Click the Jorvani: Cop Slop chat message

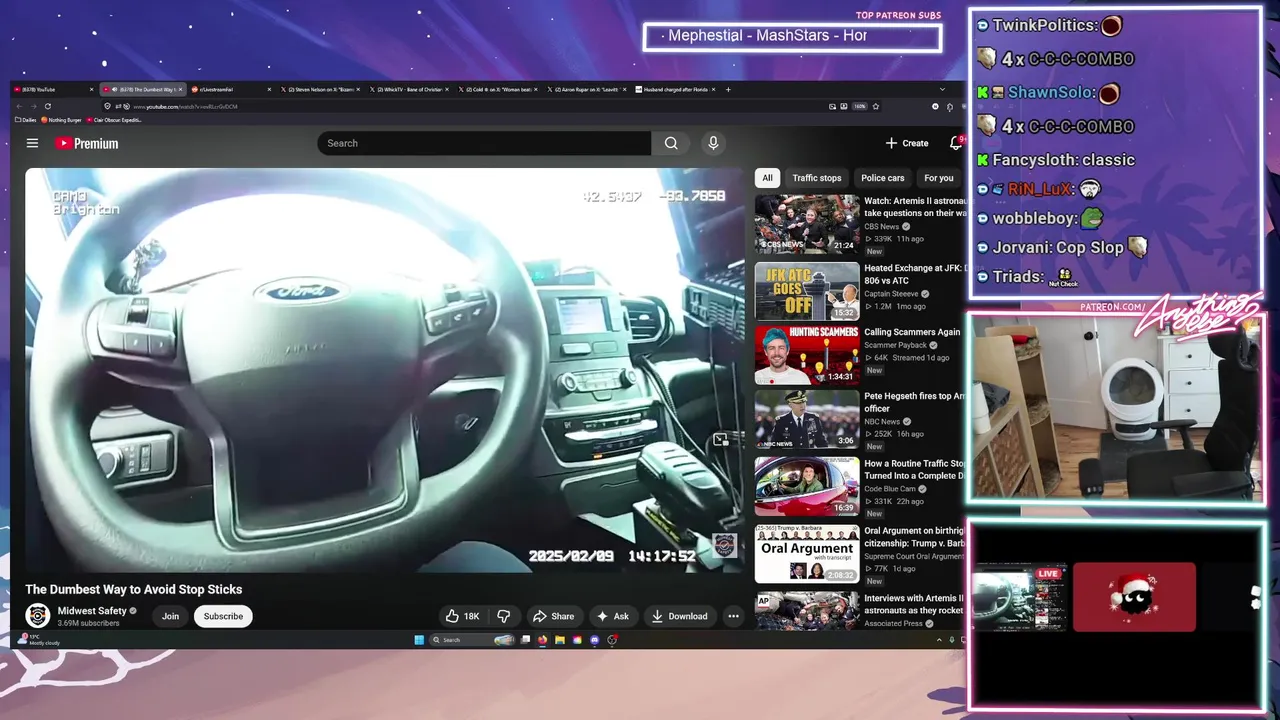pyautogui.click(x=1062, y=247)
